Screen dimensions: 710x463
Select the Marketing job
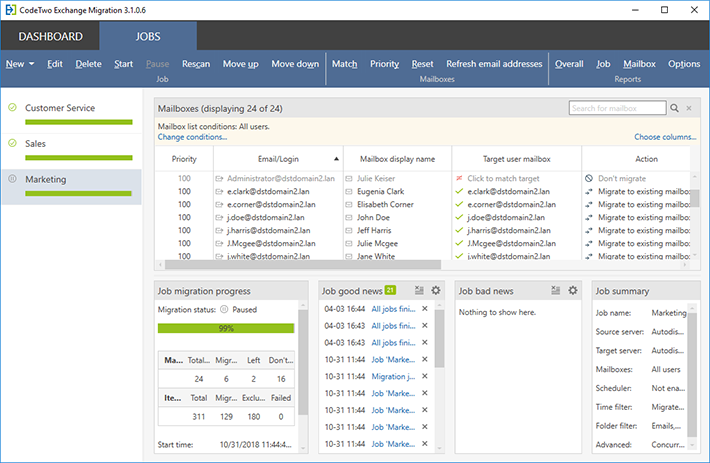tap(72, 186)
